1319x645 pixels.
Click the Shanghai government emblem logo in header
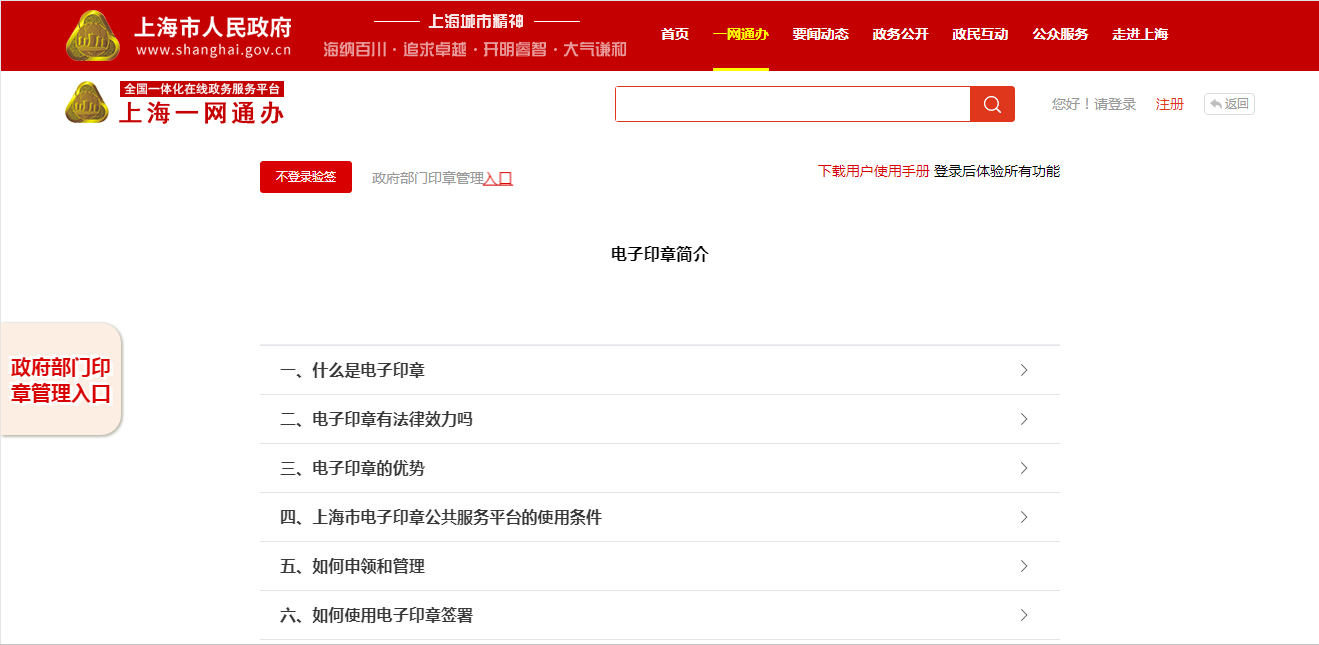point(93,36)
